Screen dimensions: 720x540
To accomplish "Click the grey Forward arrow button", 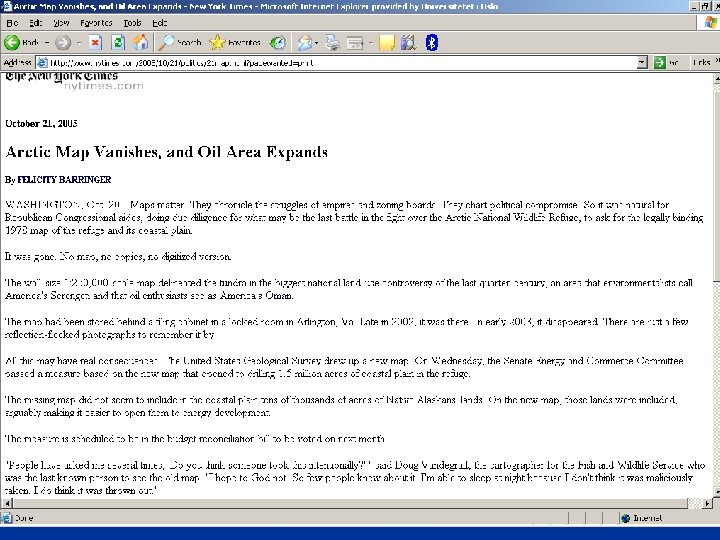I will point(63,43).
